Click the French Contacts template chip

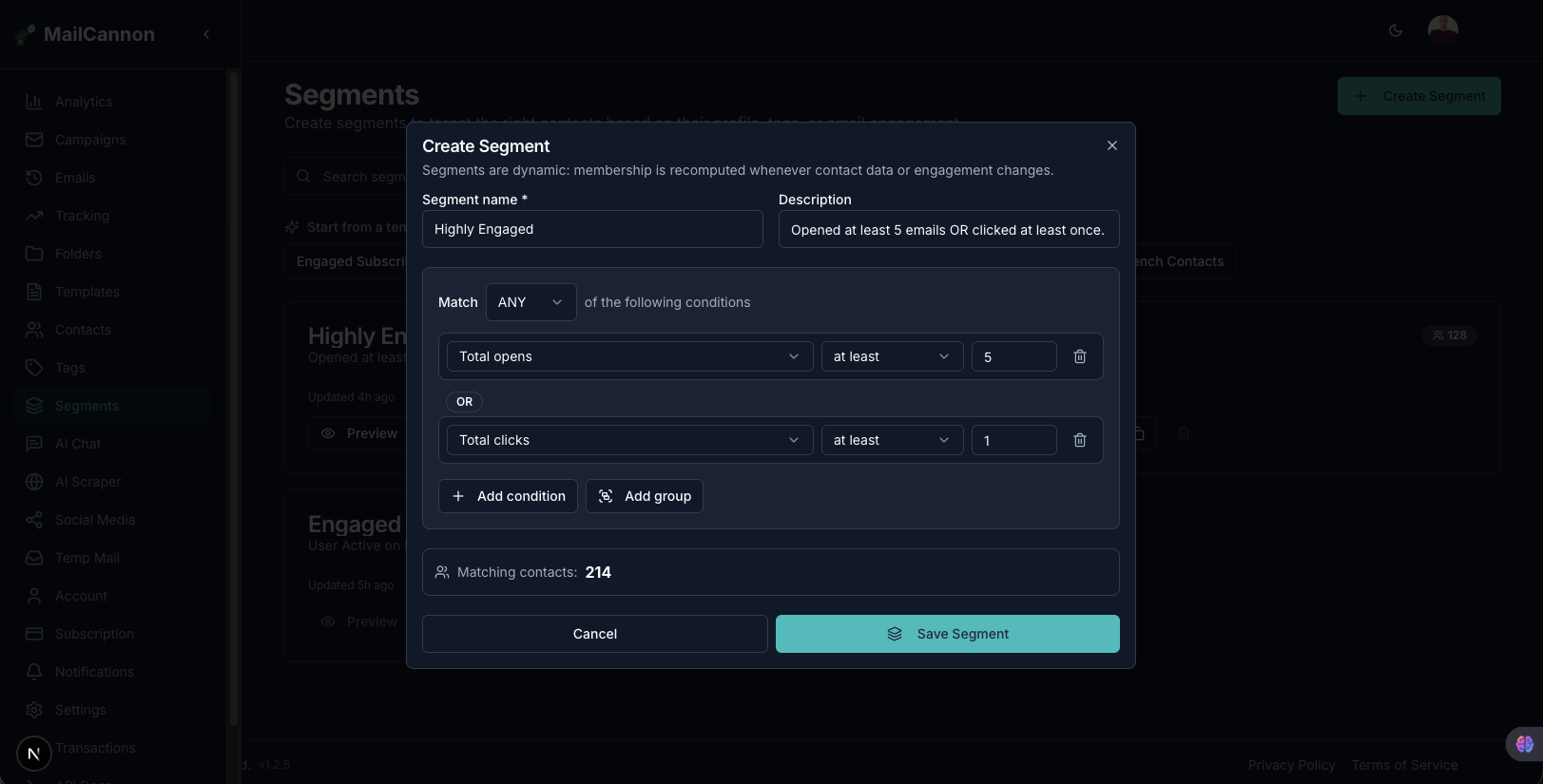pyautogui.click(x=1185, y=261)
